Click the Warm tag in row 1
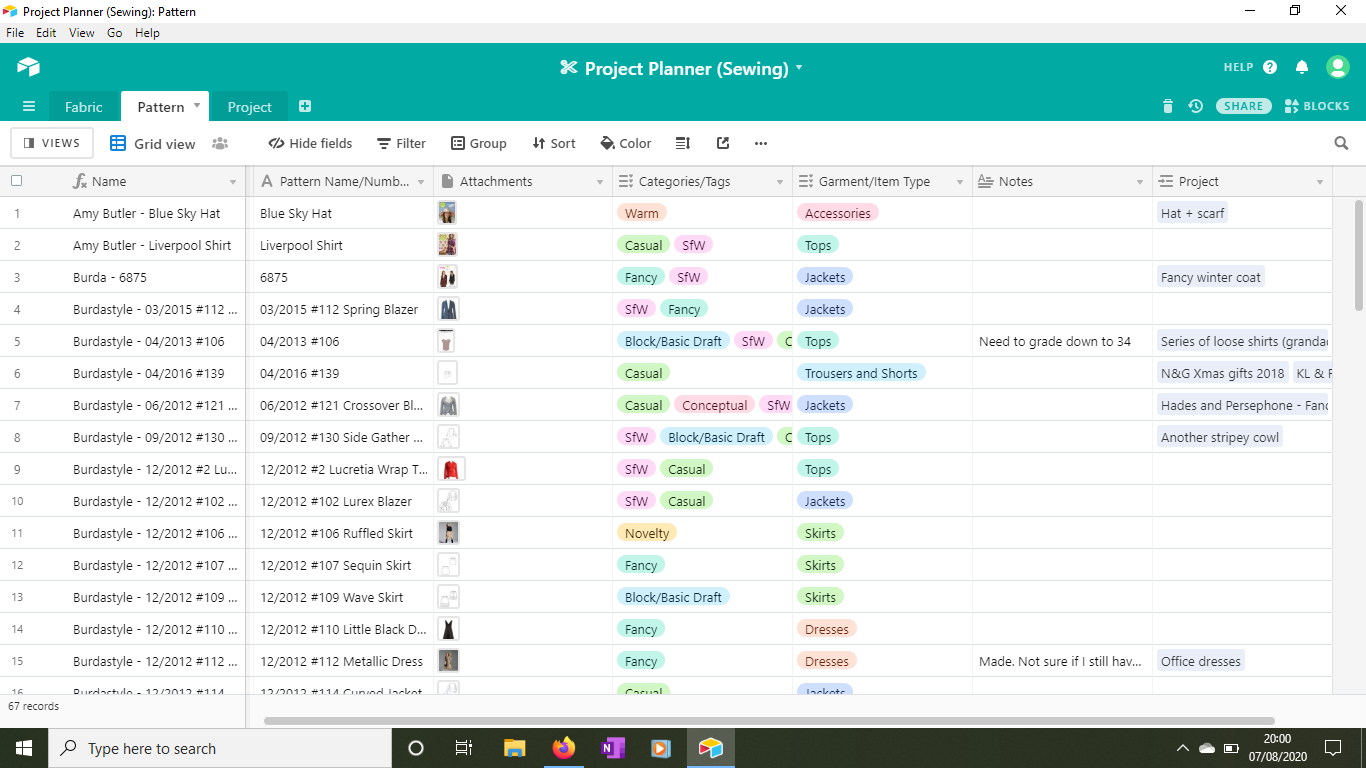1366x768 pixels. [642, 213]
